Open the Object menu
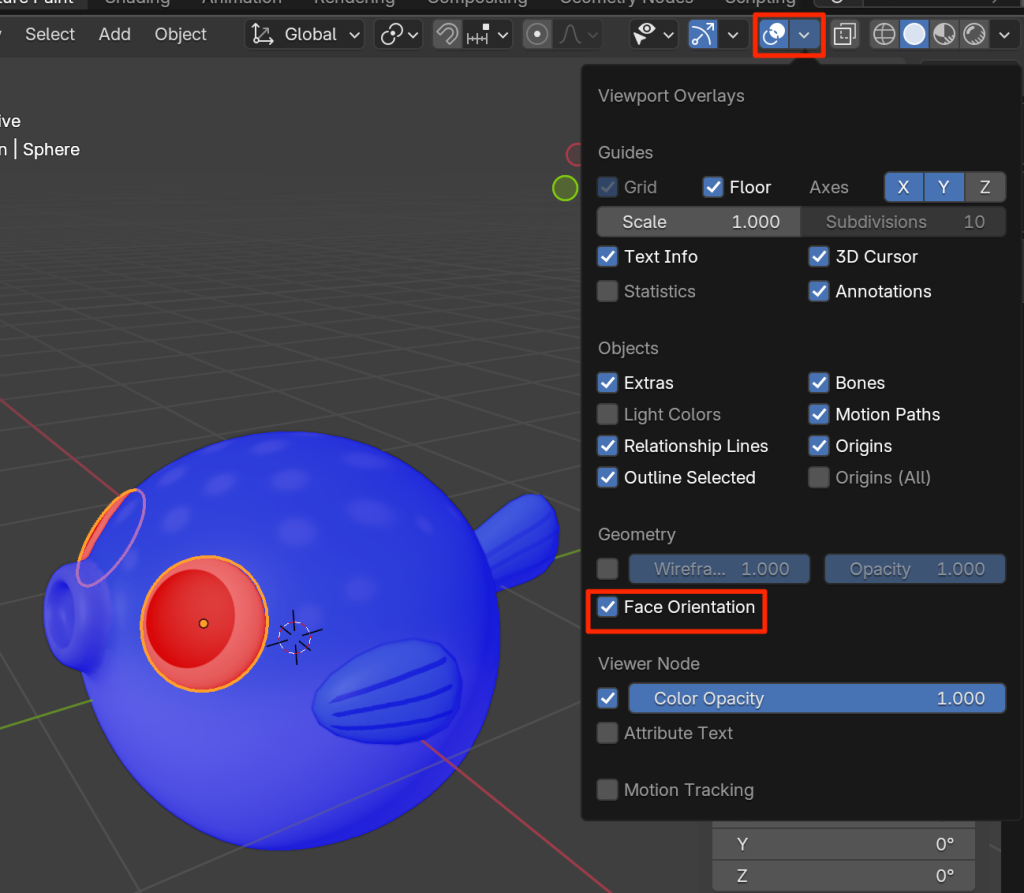The width and height of the screenshot is (1024, 893). pyautogui.click(x=180, y=35)
